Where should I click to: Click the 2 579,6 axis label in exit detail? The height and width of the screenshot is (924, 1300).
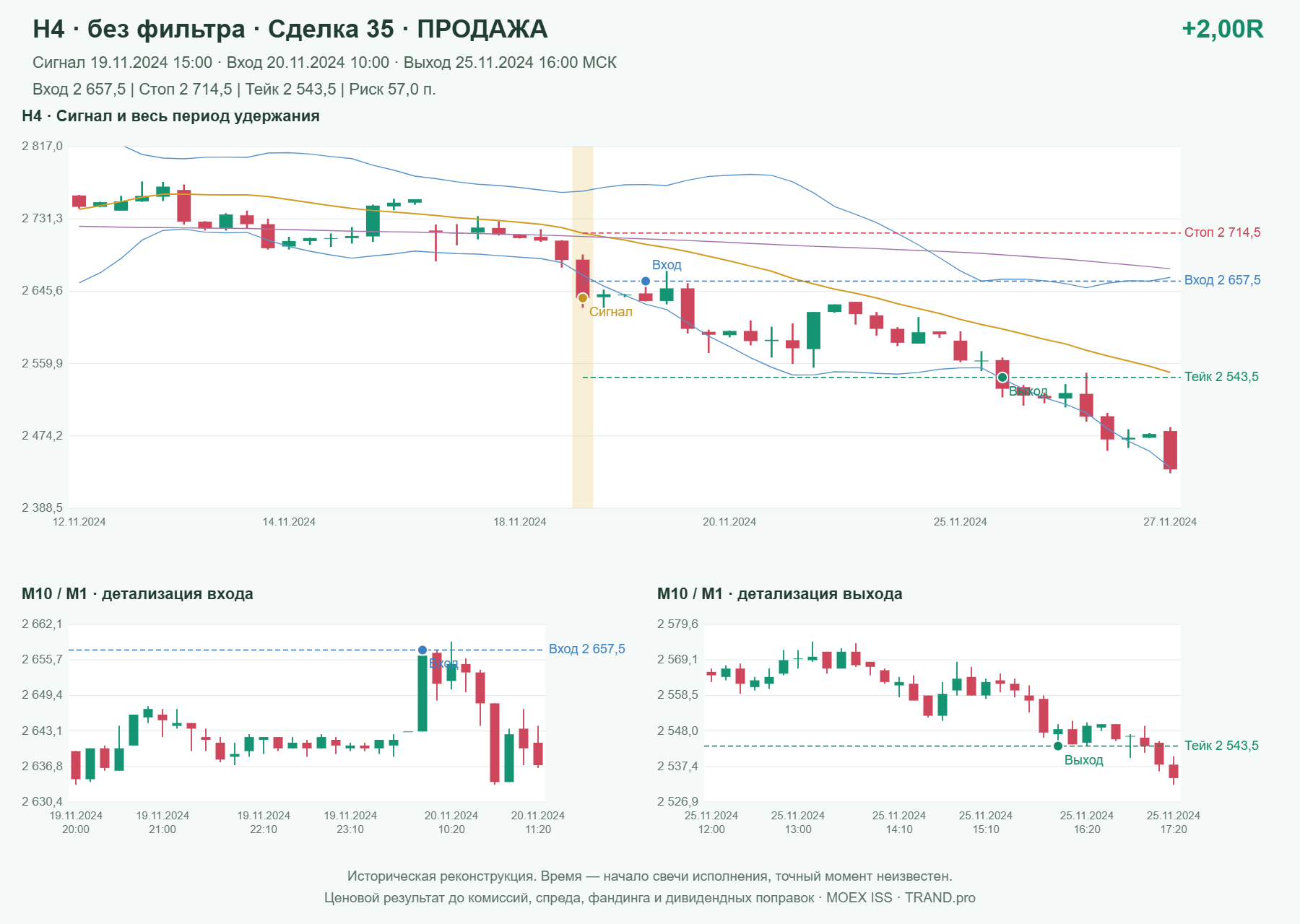click(677, 624)
